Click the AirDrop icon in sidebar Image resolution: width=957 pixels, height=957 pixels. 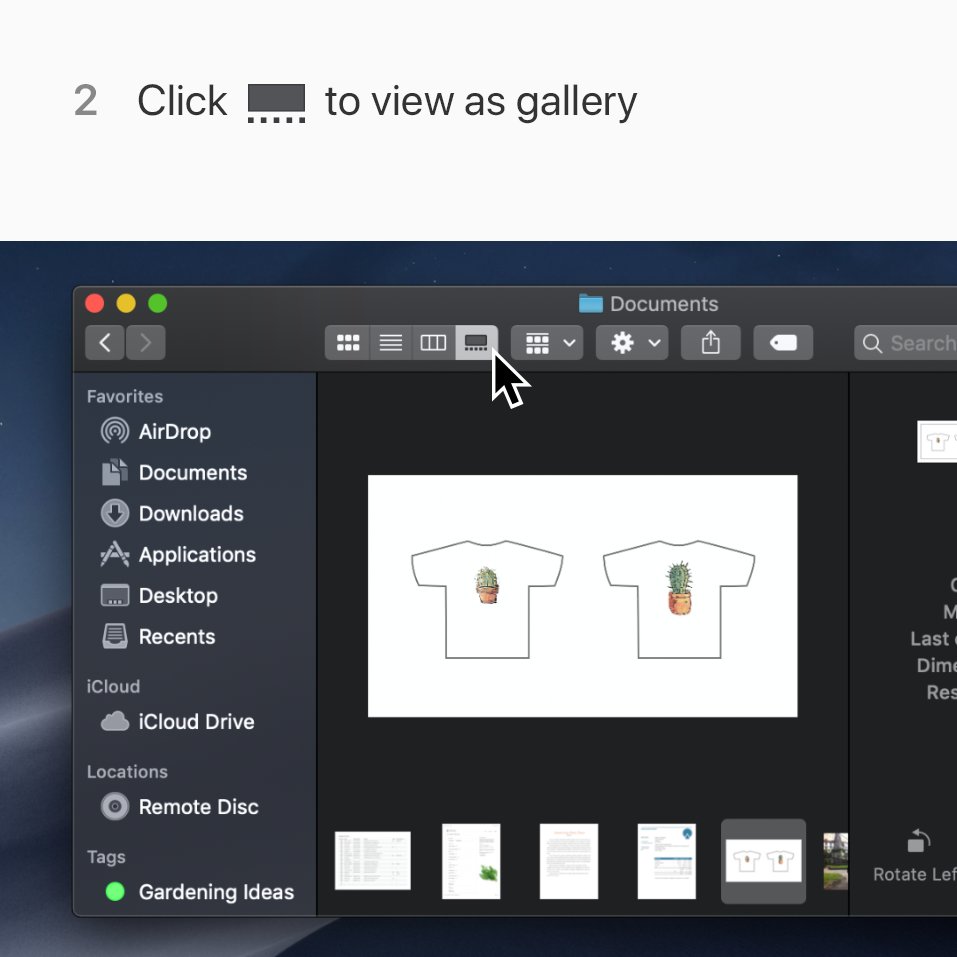(115, 431)
